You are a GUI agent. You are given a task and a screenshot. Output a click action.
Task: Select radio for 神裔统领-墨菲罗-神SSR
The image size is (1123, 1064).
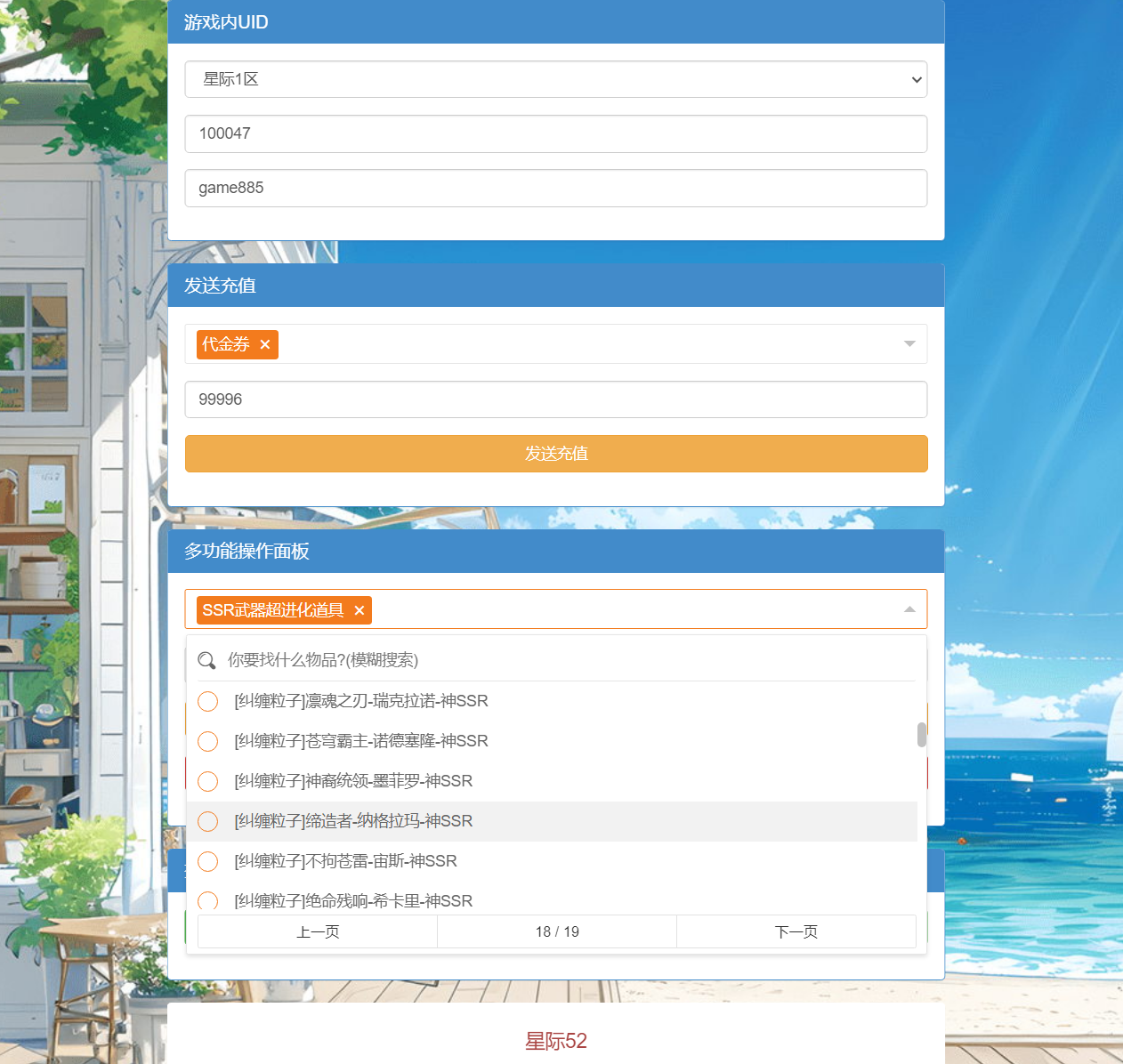207,781
